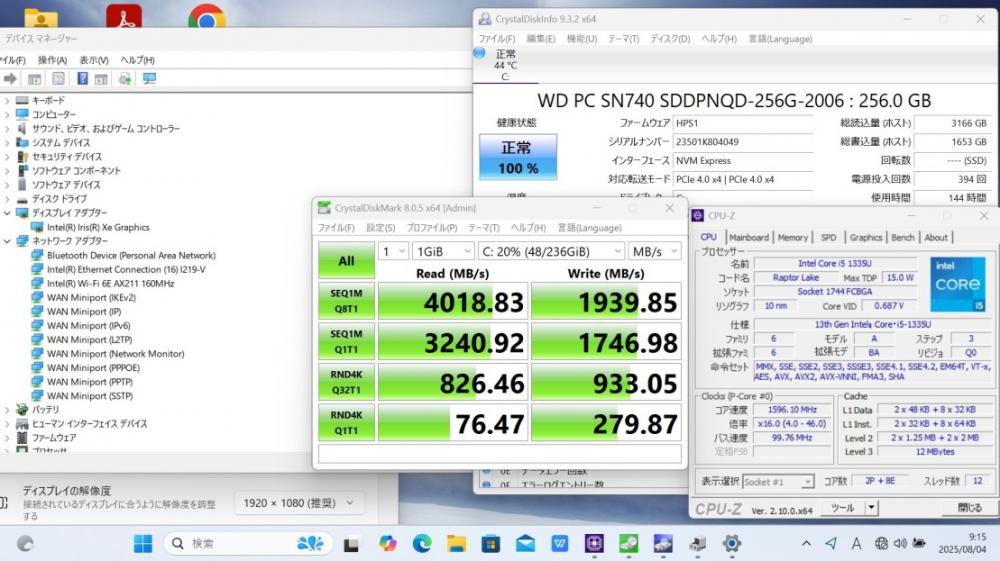Run the SEQ1M Q8T1 test
This screenshot has height=561, width=1000.
pyautogui.click(x=346, y=301)
